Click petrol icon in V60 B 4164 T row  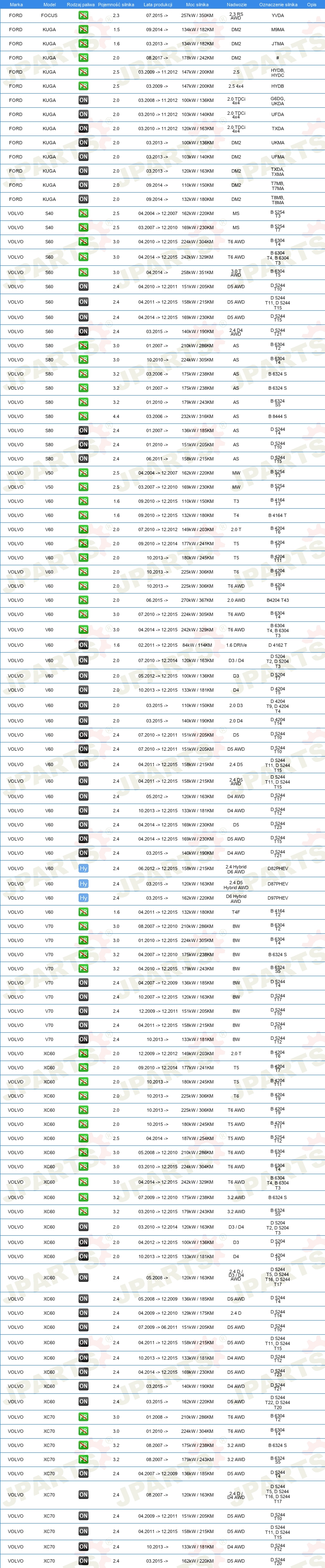point(84,516)
